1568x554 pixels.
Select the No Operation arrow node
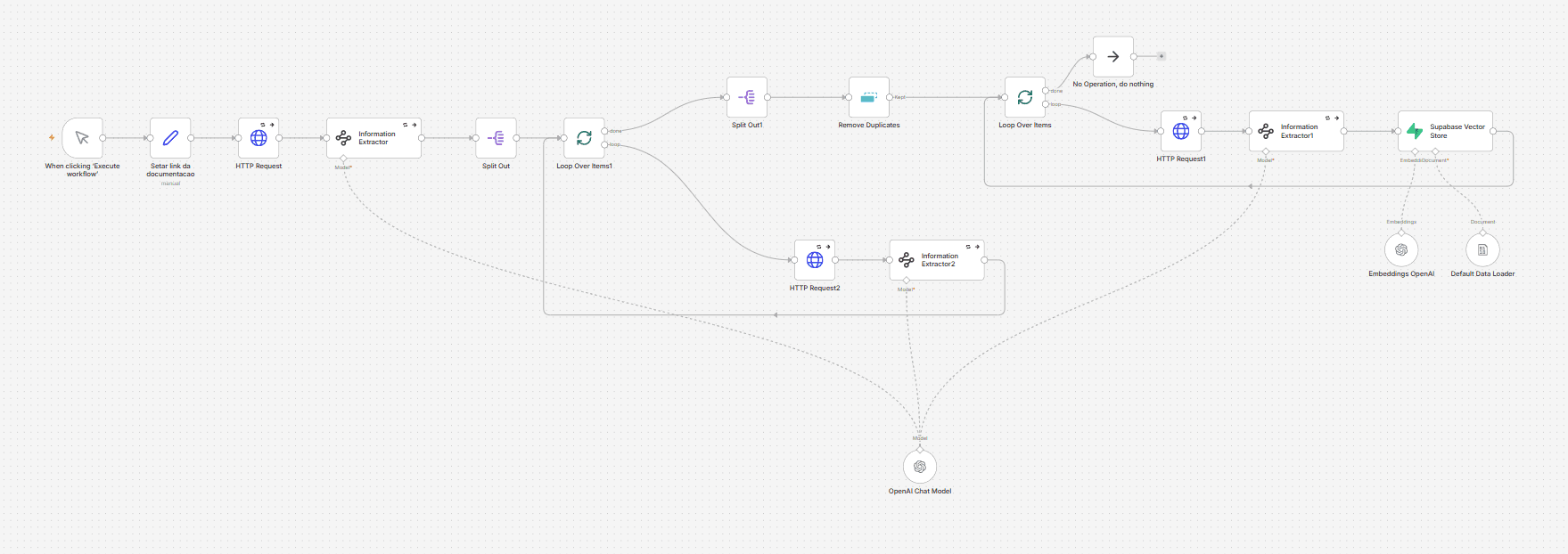click(x=1113, y=56)
